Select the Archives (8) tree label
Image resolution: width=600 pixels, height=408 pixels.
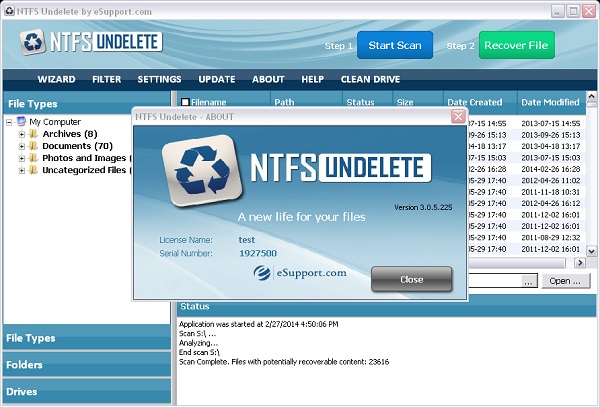pos(70,134)
